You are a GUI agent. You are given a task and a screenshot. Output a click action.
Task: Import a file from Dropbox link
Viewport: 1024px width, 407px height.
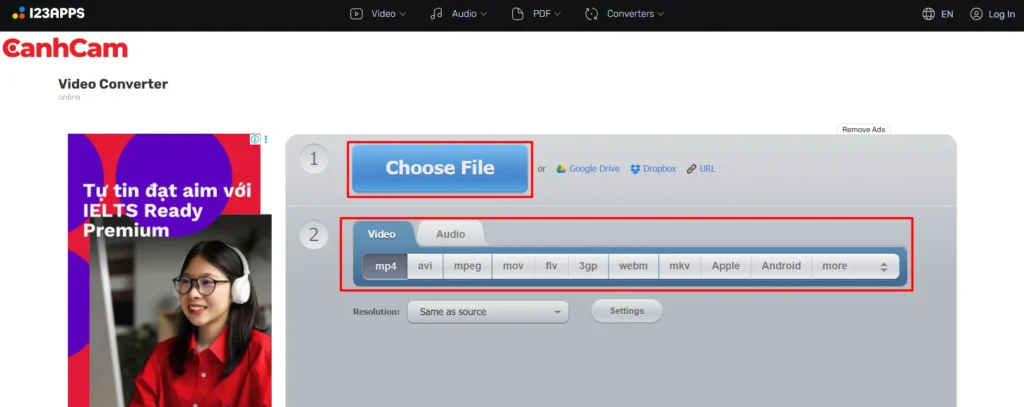pos(660,169)
